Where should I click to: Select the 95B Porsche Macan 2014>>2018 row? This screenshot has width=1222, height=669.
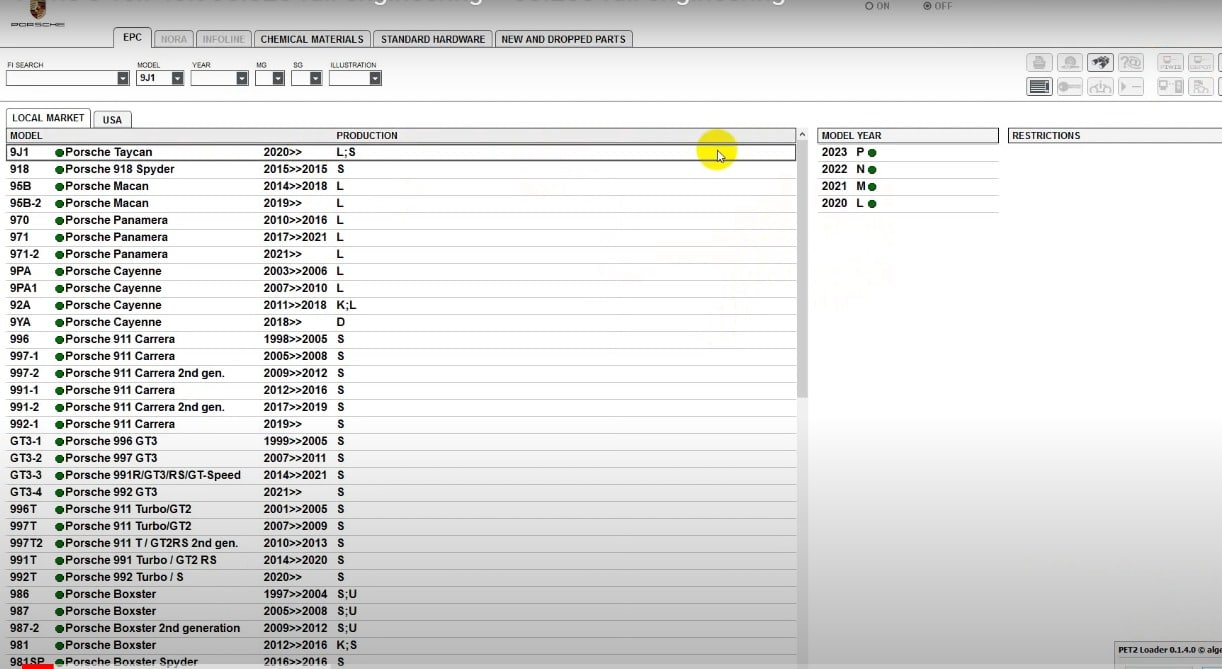coord(401,186)
